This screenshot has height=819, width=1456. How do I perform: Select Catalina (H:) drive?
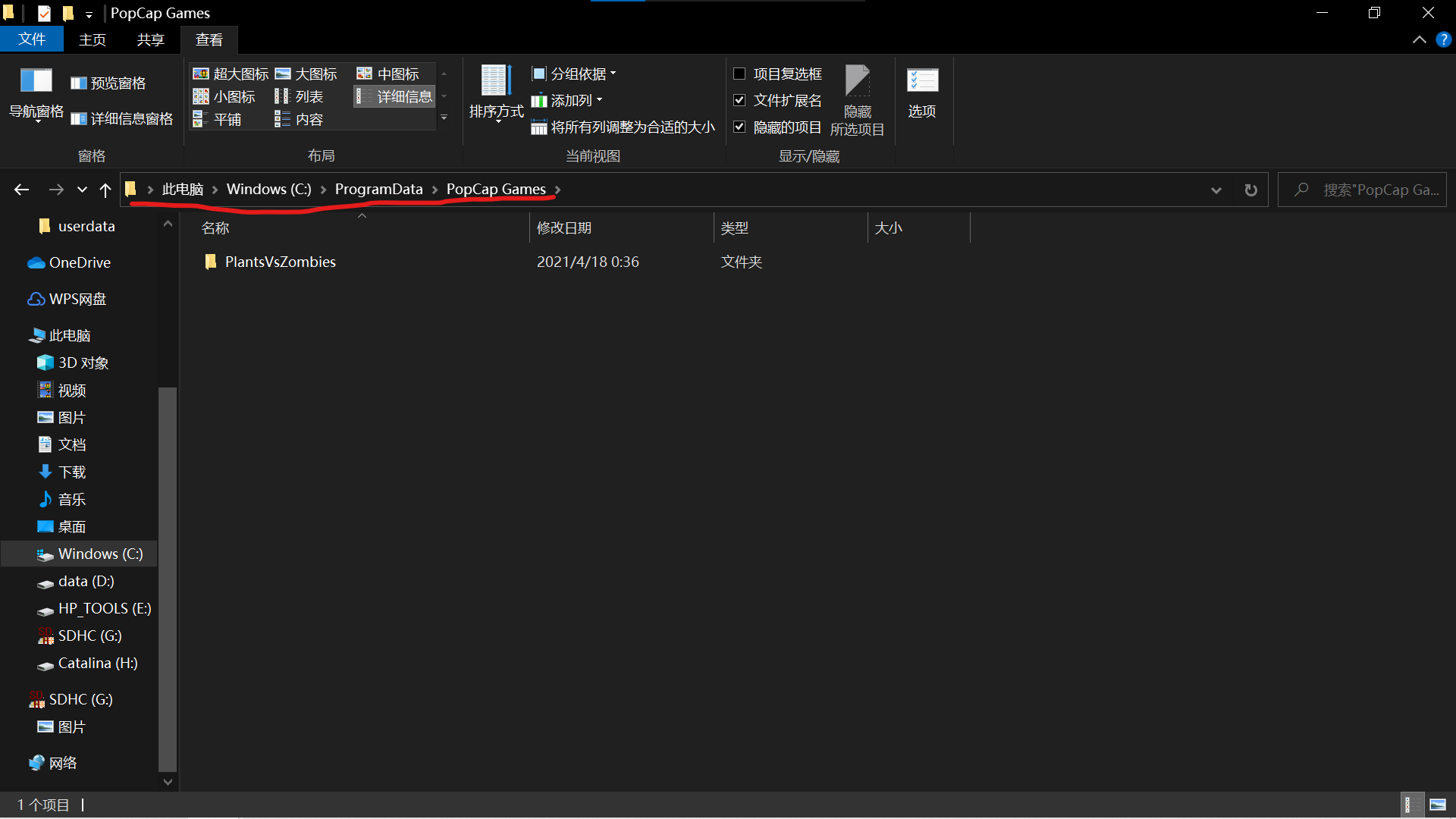[87, 663]
